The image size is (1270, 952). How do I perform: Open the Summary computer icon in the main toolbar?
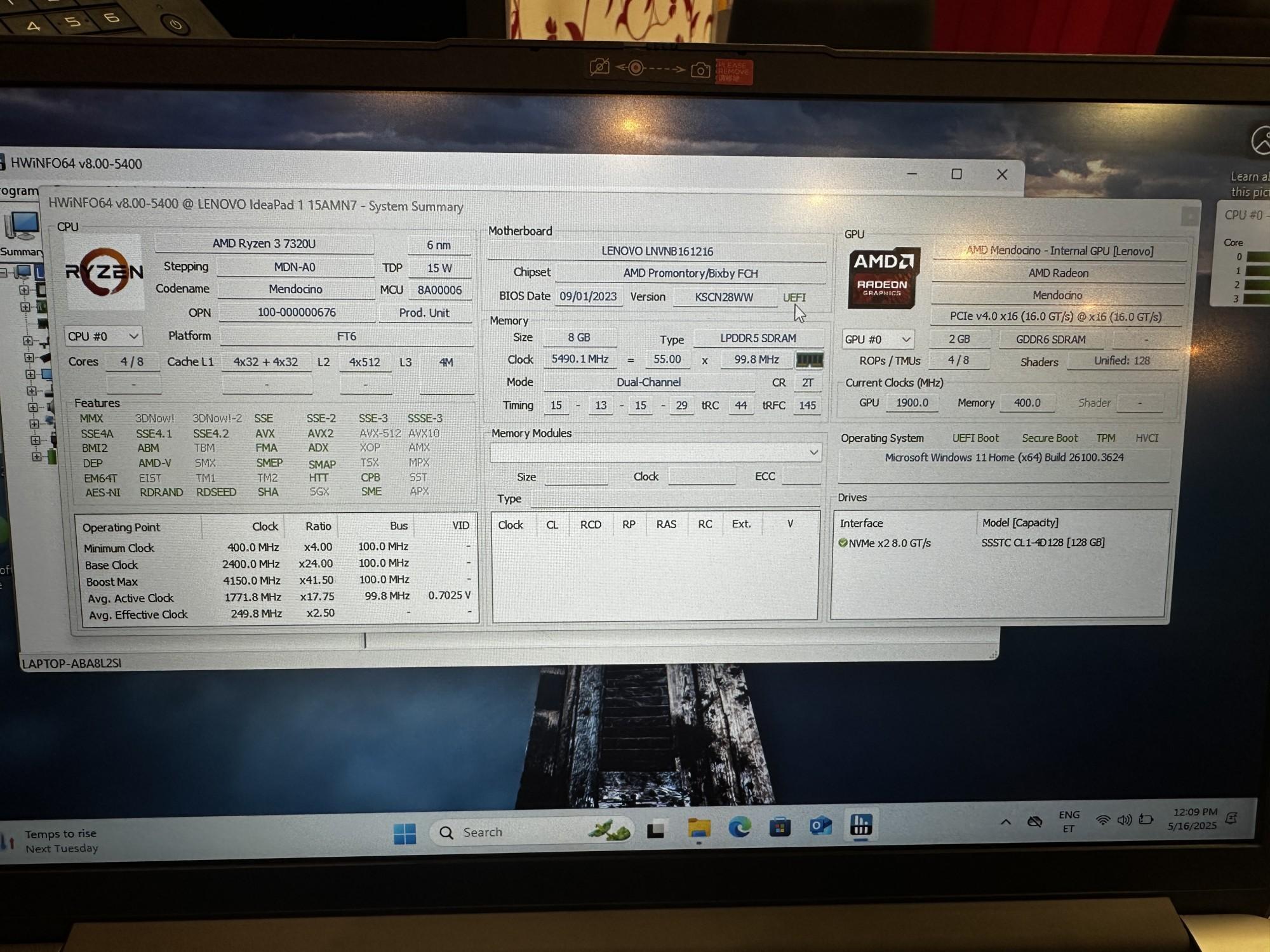[23, 226]
